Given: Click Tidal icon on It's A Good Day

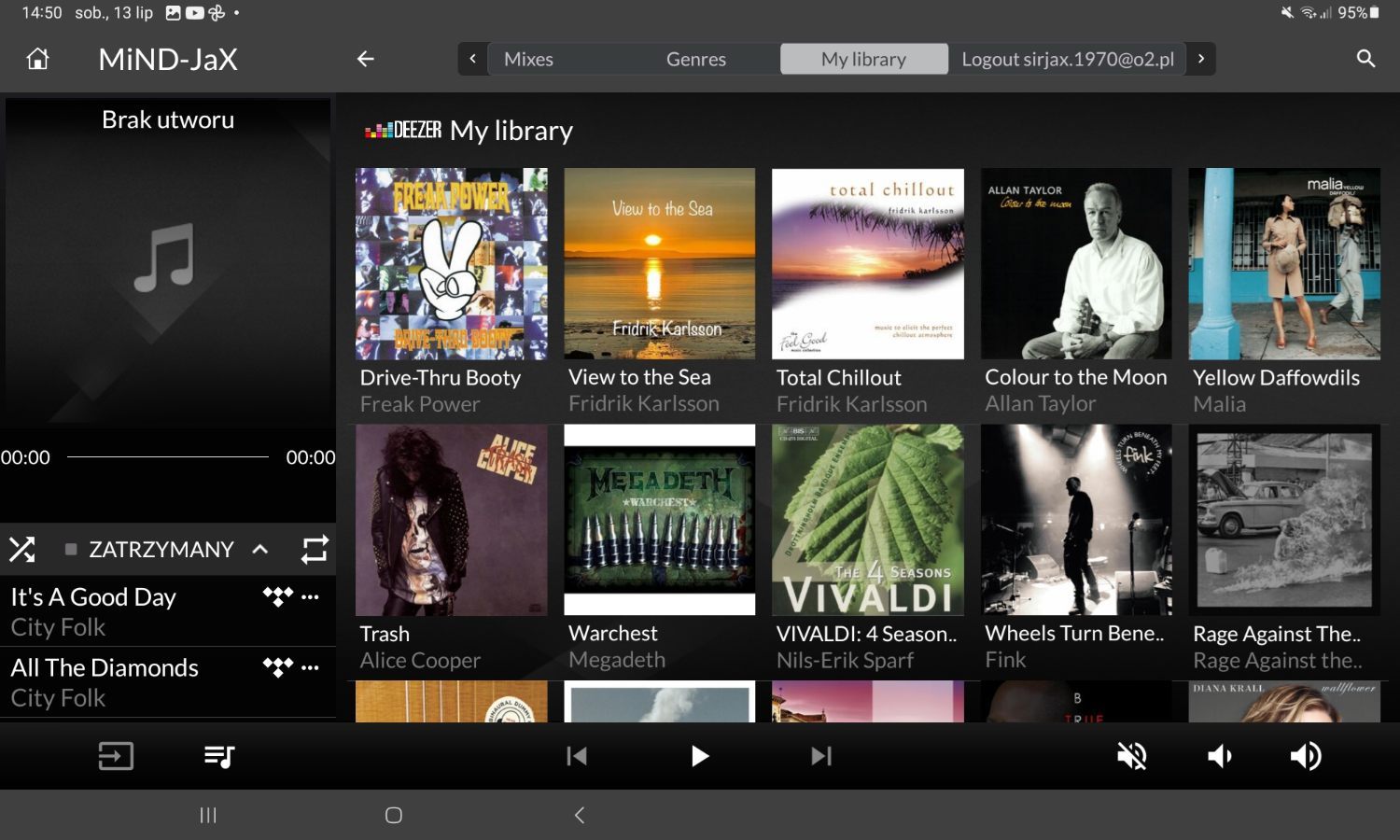Looking at the screenshot, I should tap(278, 596).
